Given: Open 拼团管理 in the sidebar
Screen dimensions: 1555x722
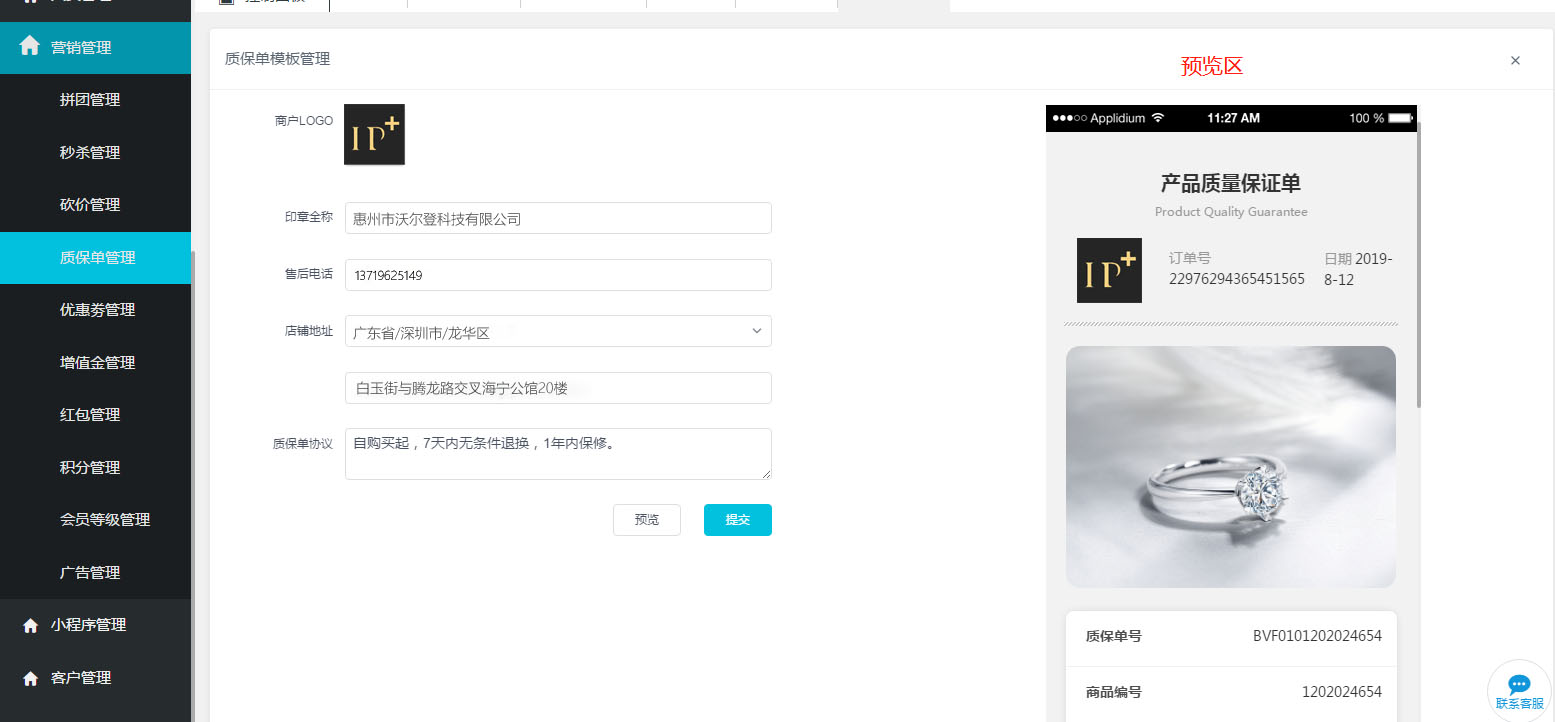Looking at the screenshot, I should [90, 100].
